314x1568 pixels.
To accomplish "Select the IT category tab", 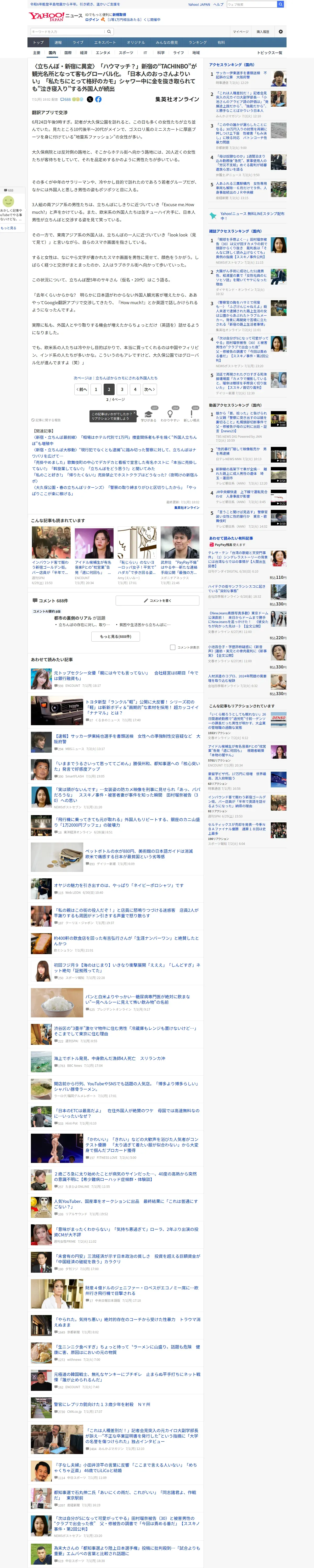I will [145, 53].
